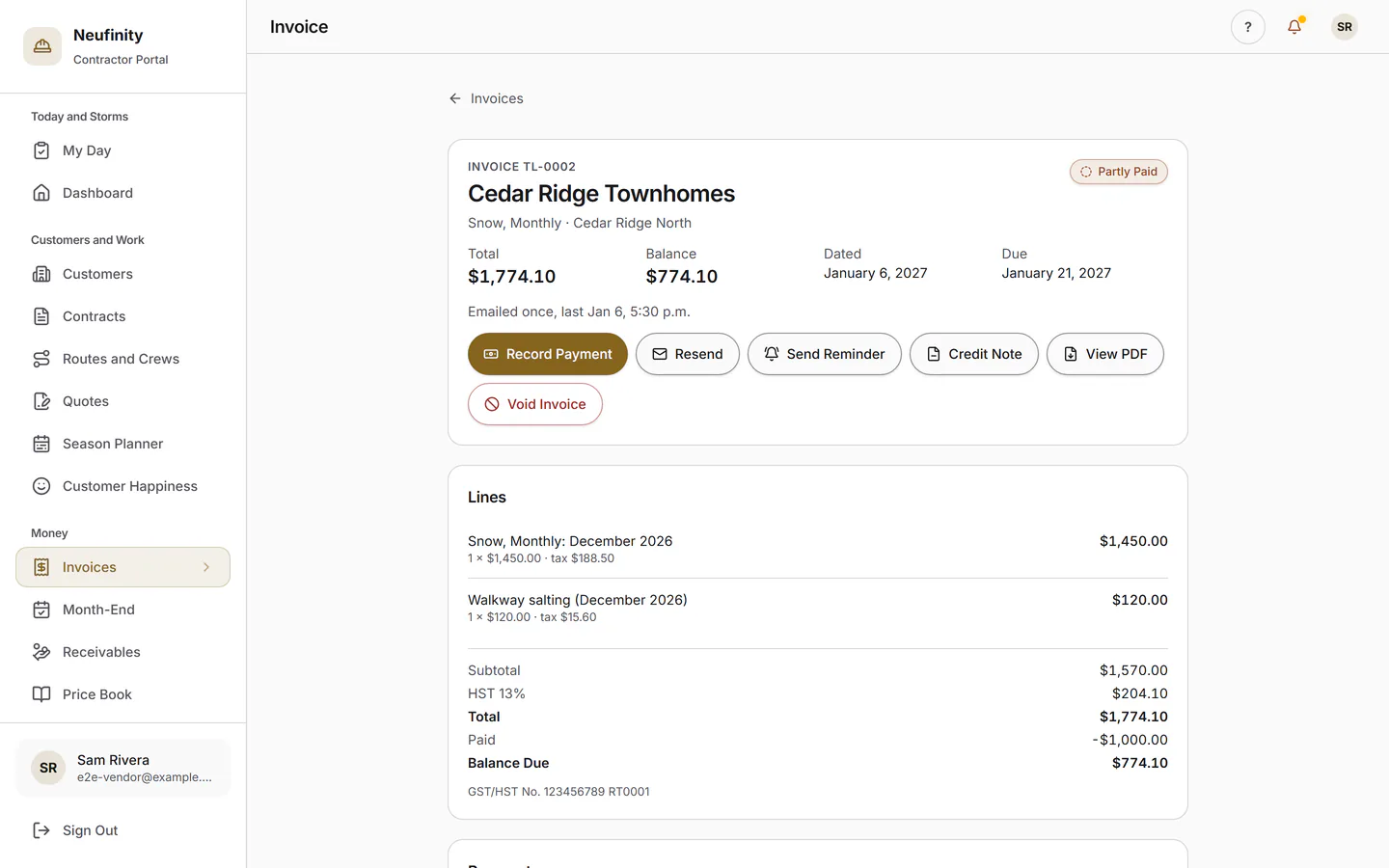Go to Customers in the sidebar
Screen dimensions: 1389x868
click(123, 274)
